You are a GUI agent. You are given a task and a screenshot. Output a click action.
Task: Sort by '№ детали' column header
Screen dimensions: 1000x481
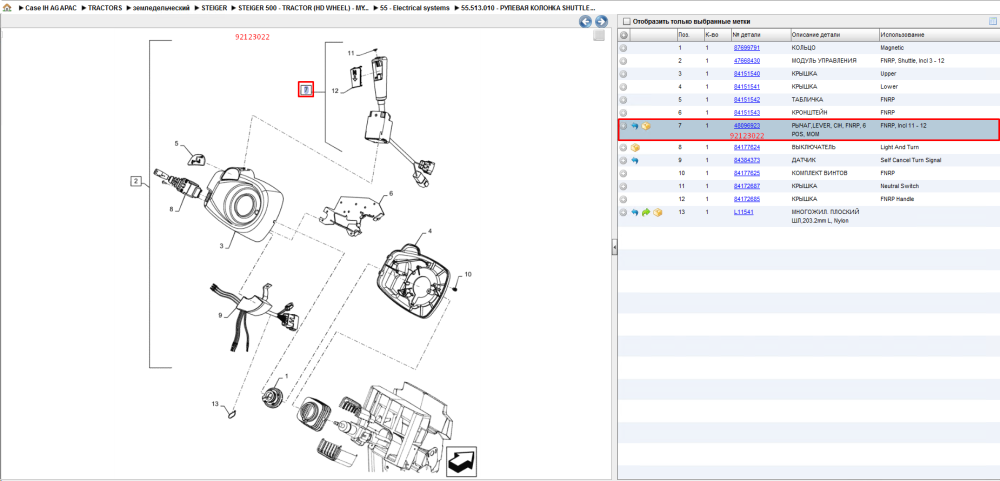point(760,34)
